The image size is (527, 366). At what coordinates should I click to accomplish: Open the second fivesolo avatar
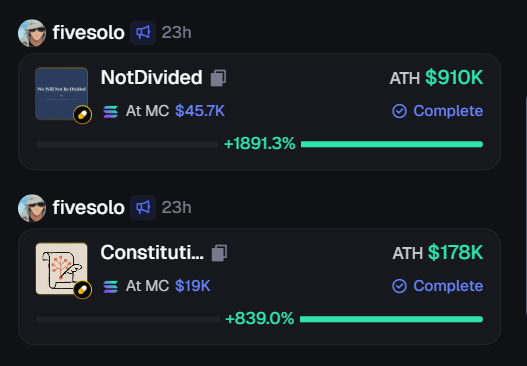pyautogui.click(x=32, y=208)
